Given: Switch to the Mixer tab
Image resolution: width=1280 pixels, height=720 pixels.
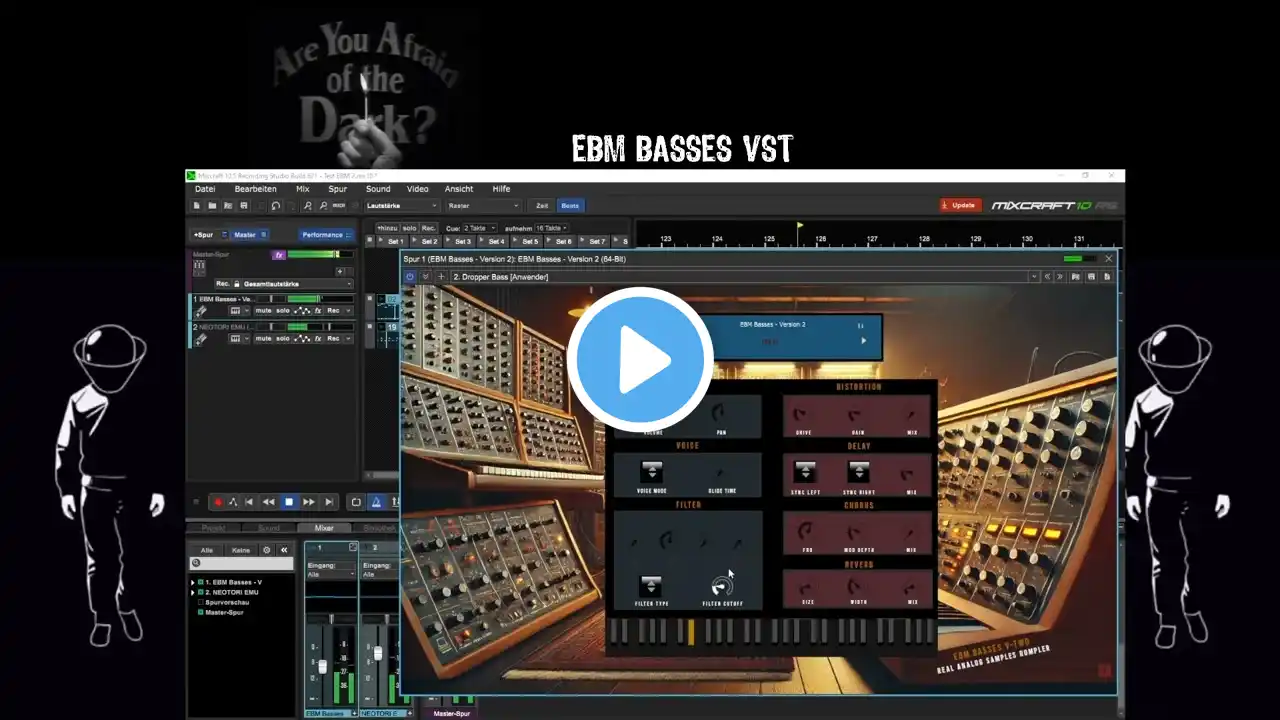Looking at the screenshot, I should point(324,528).
